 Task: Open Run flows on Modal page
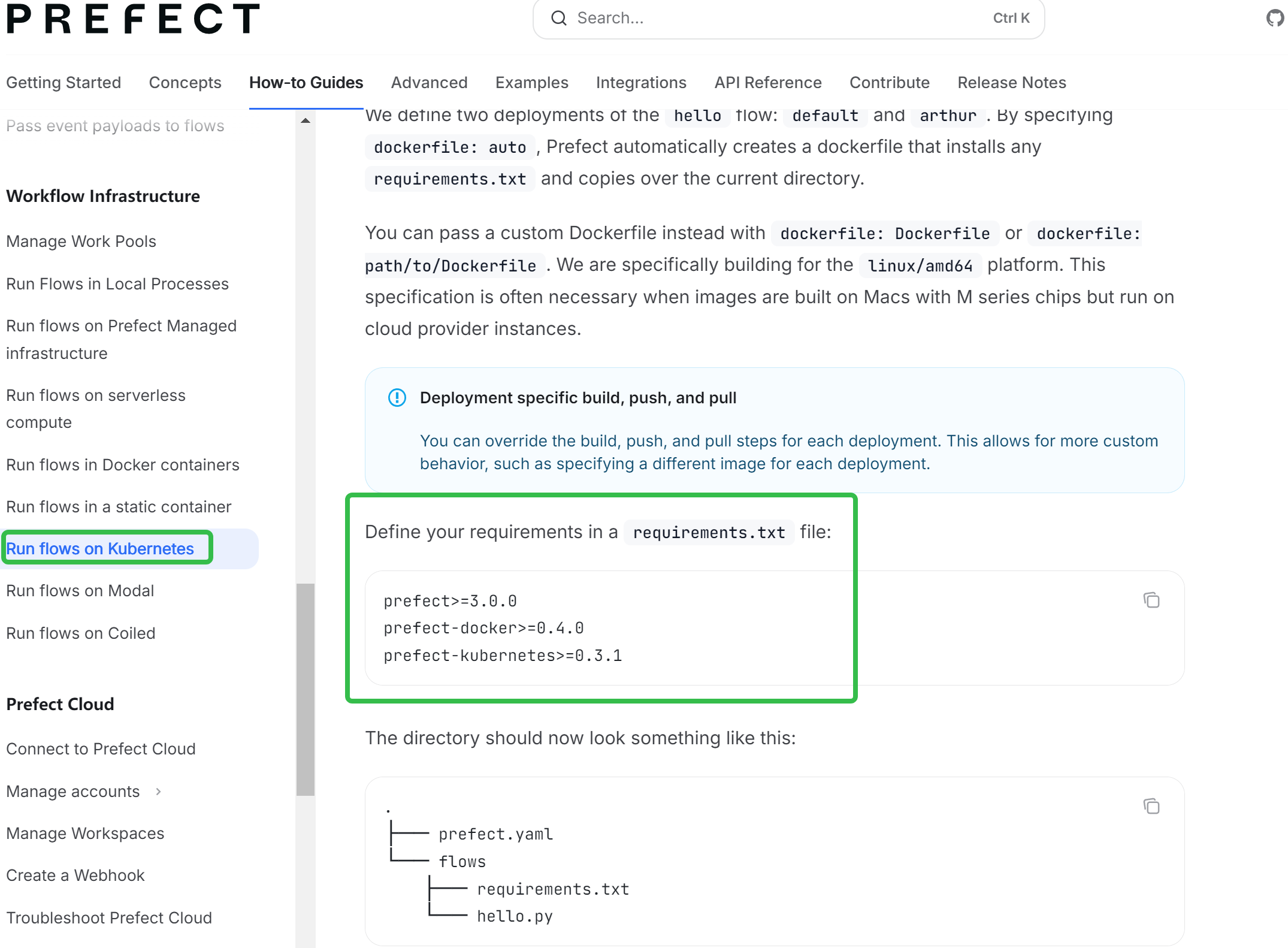80,591
